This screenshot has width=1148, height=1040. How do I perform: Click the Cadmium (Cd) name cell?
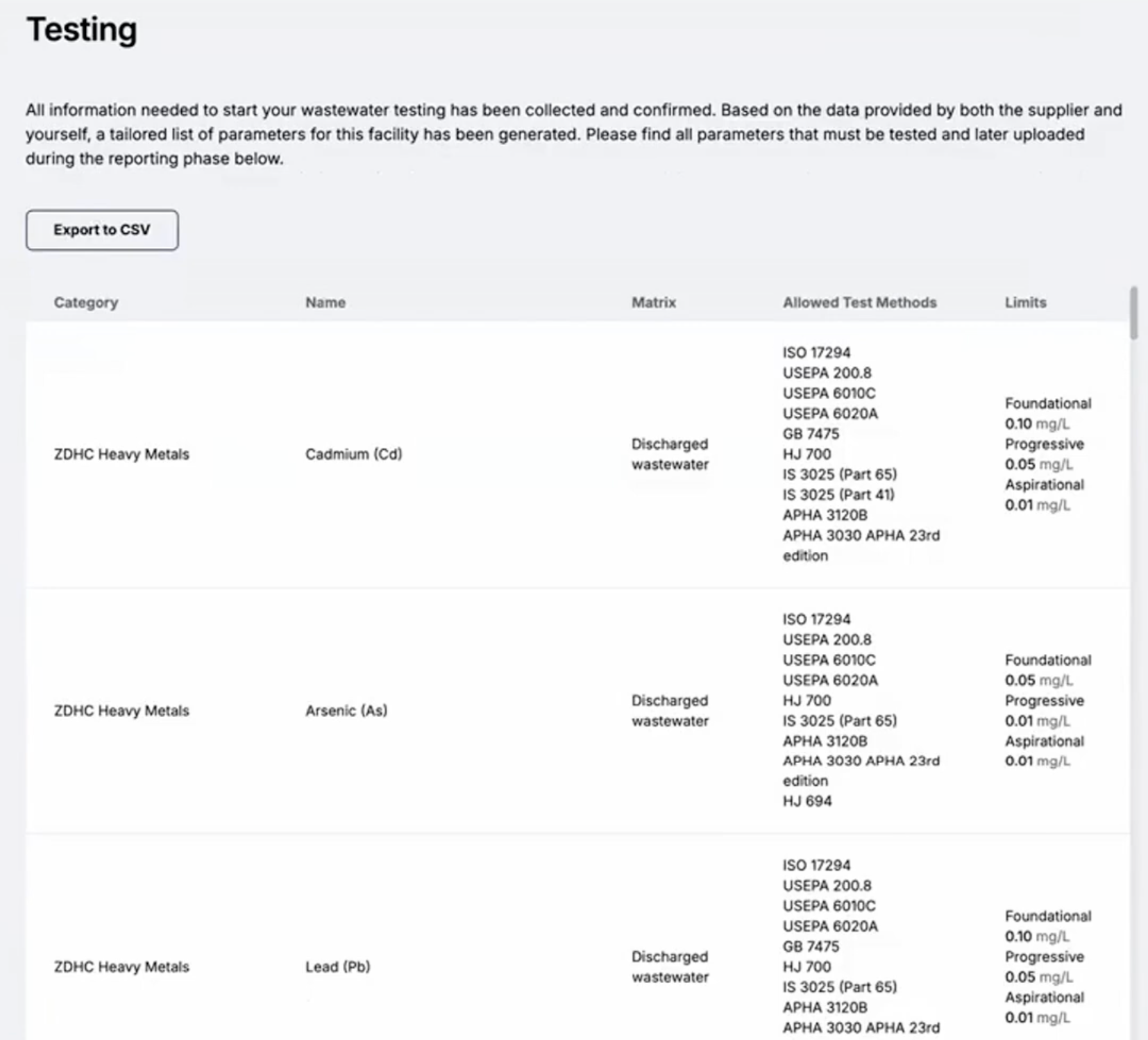click(x=354, y=454)
